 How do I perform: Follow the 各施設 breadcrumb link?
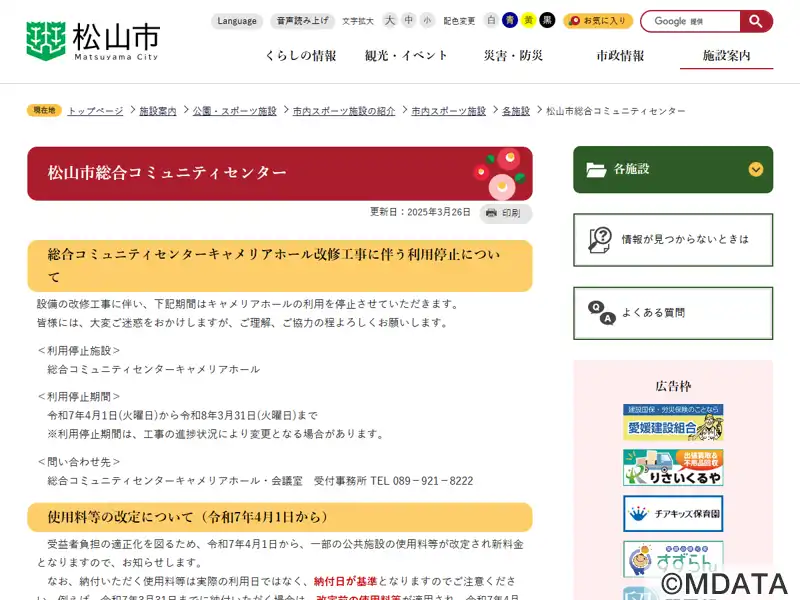516,111
